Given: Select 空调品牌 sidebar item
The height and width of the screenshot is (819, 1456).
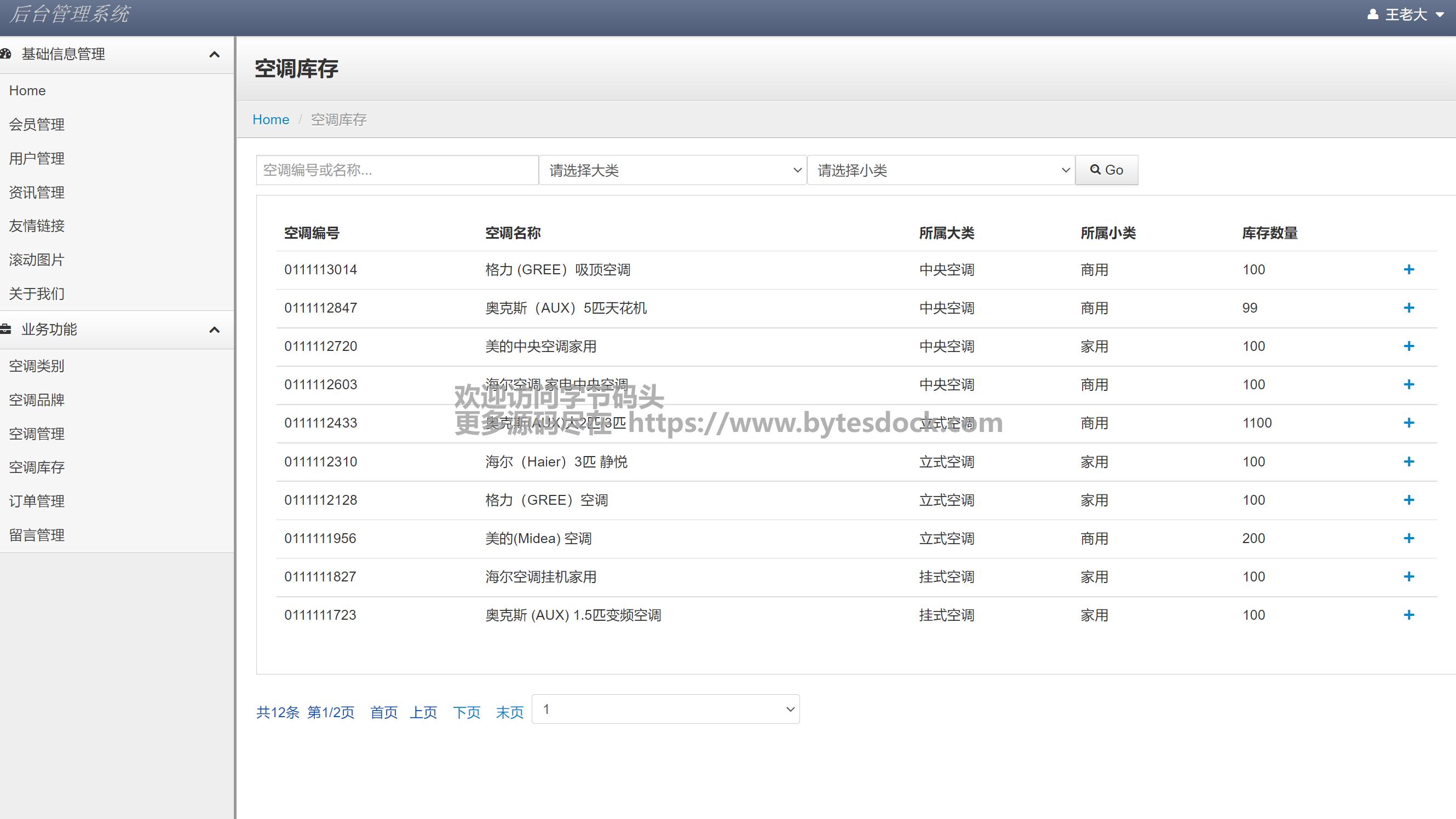Looking at the screenshot, I should click(37, 400).
